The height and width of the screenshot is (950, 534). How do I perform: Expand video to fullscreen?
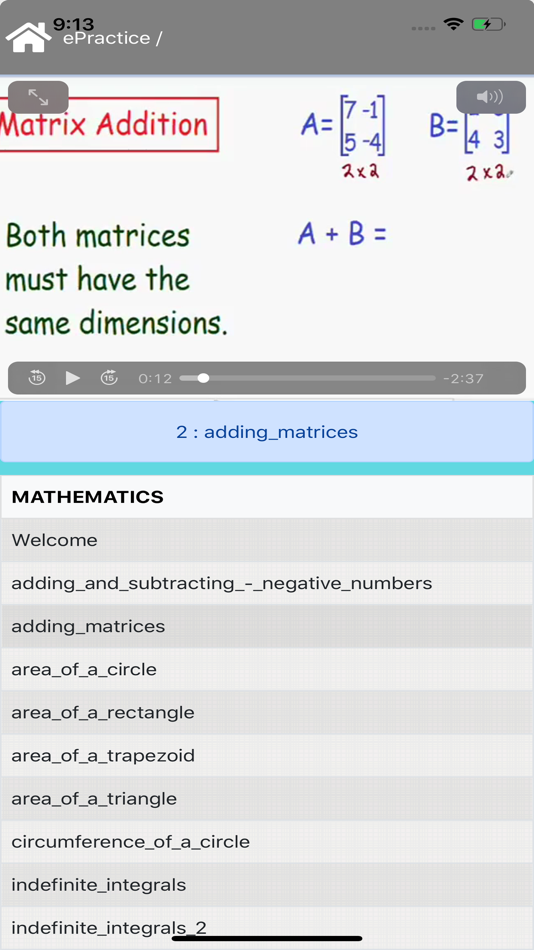[38, 97]
